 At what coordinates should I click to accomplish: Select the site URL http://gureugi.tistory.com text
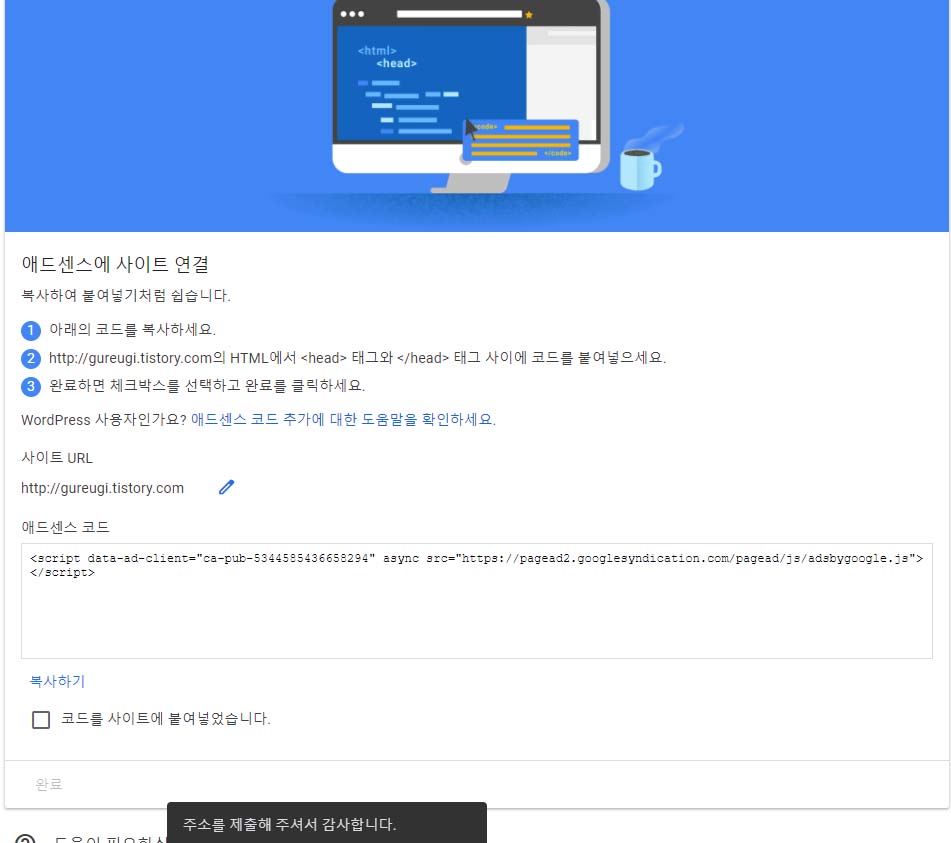pyautogui.click(x=102, y=488)
